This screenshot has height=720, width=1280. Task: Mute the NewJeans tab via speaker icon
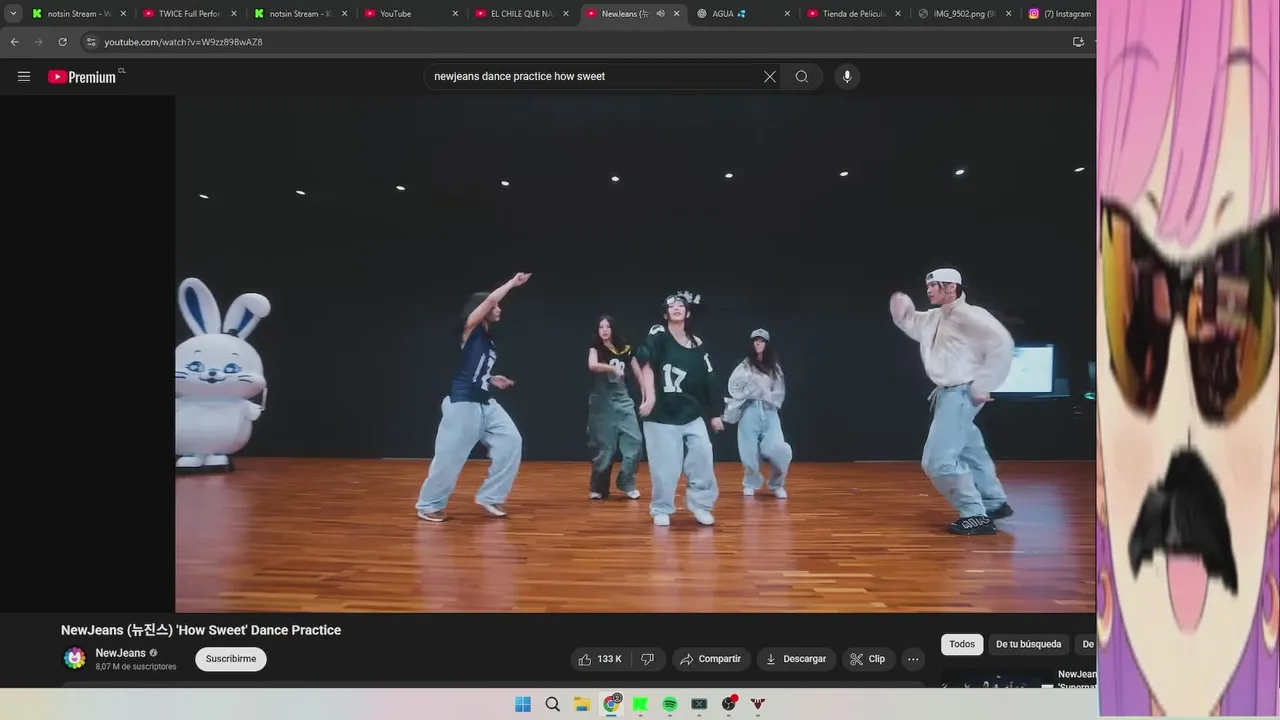click(660, 14)
